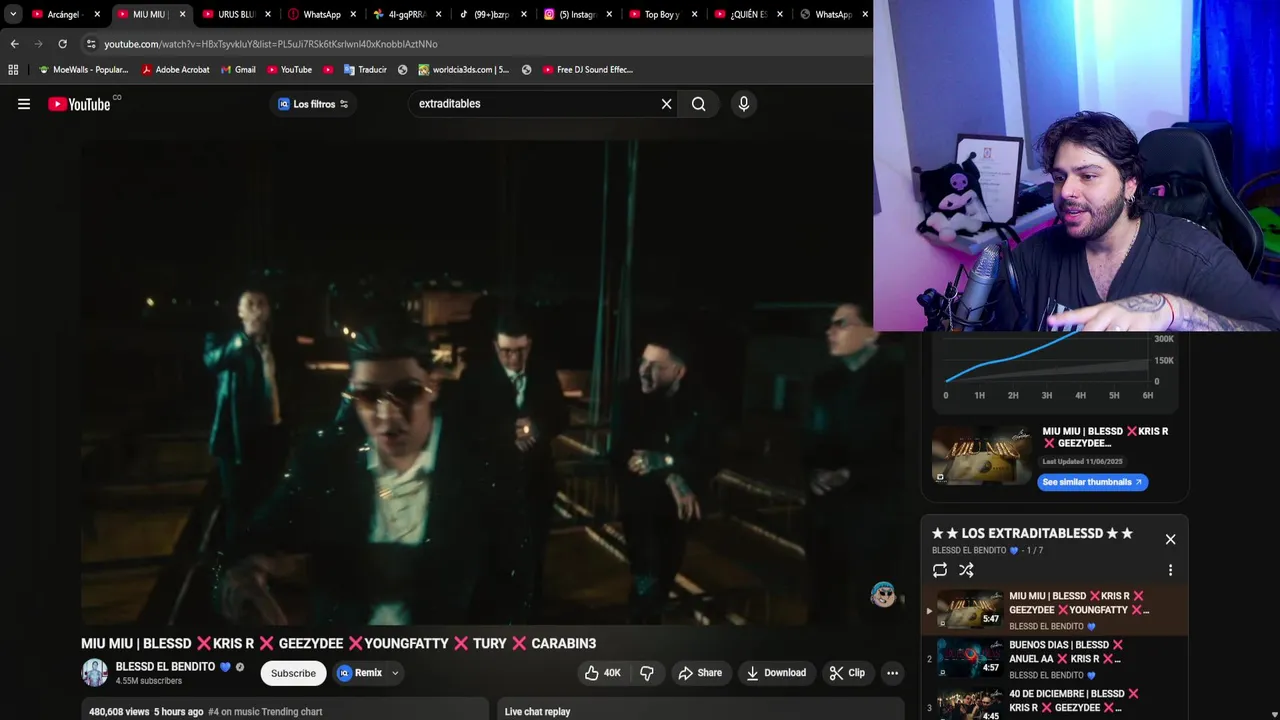The height and width of the screenshot is (720, 1280).
Task: Open worldcia3ds.com bookmark
Action: [464, 70]
